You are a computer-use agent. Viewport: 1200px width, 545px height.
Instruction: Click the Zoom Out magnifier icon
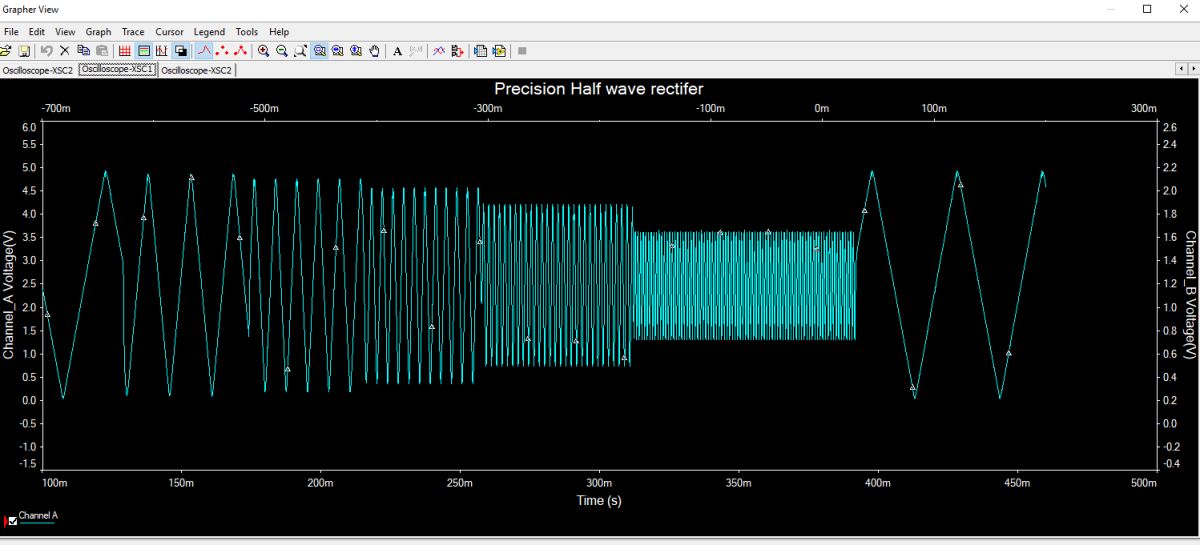pos(282,50)
